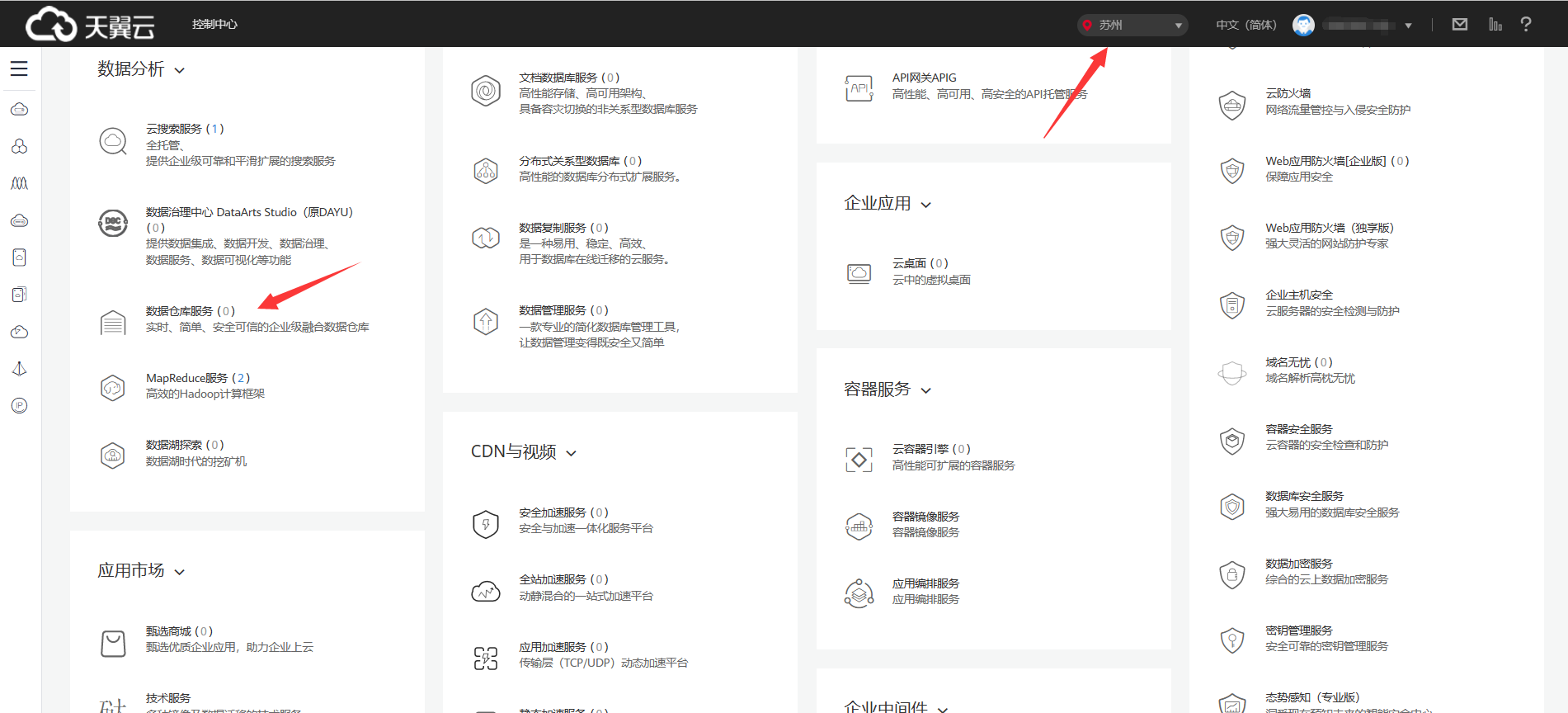The width and height of the screenshot is (1568, 713).
Task: Open the 数据湖探索 (0) link
Action: [x=185, y=445]
